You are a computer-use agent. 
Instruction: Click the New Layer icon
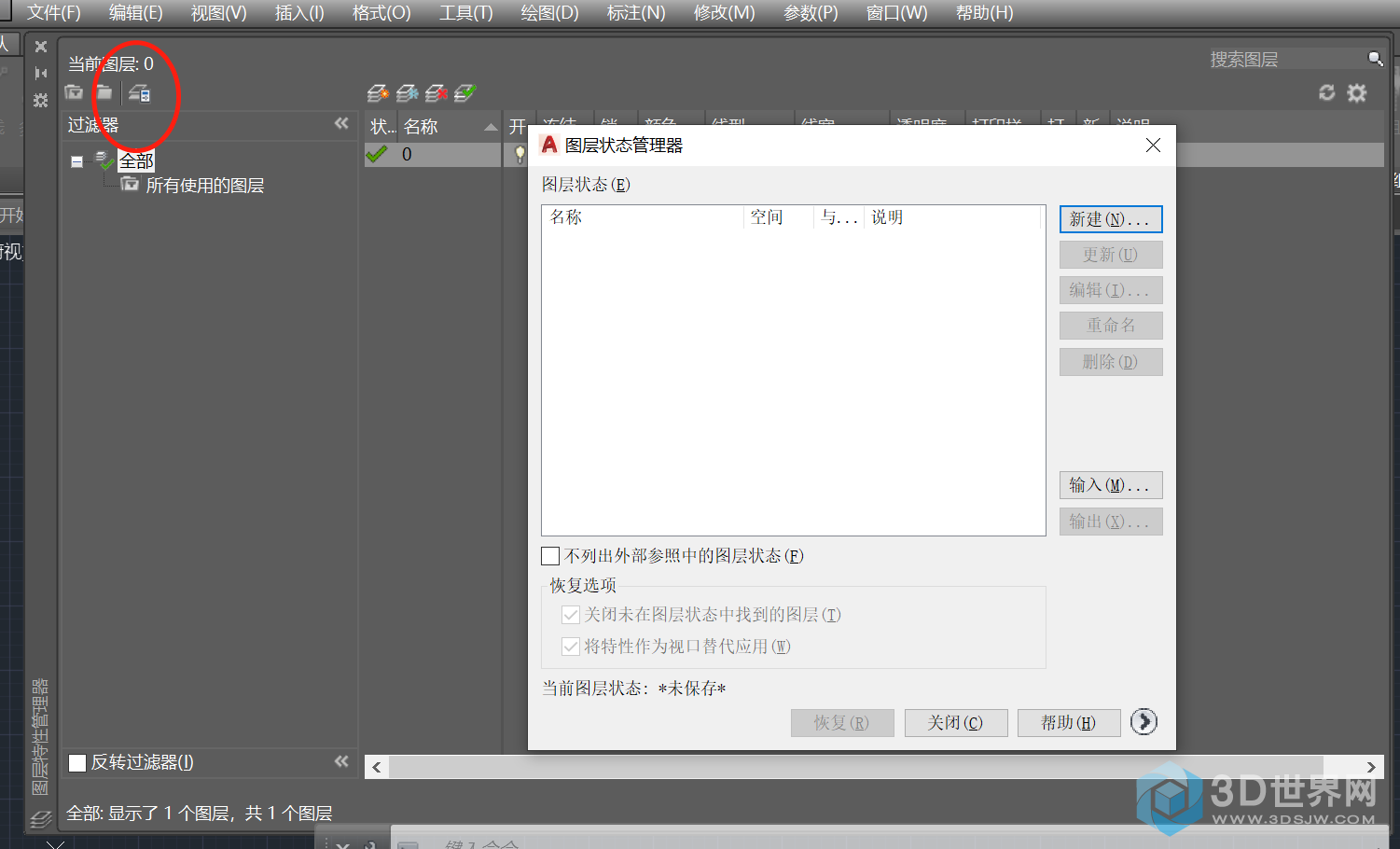[x=378, y=93]
